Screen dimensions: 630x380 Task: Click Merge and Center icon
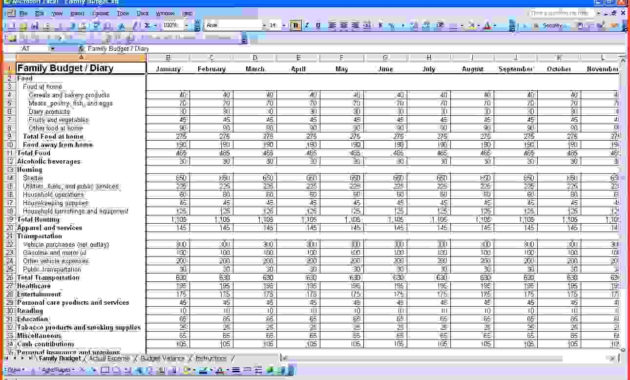coord(367,26)
